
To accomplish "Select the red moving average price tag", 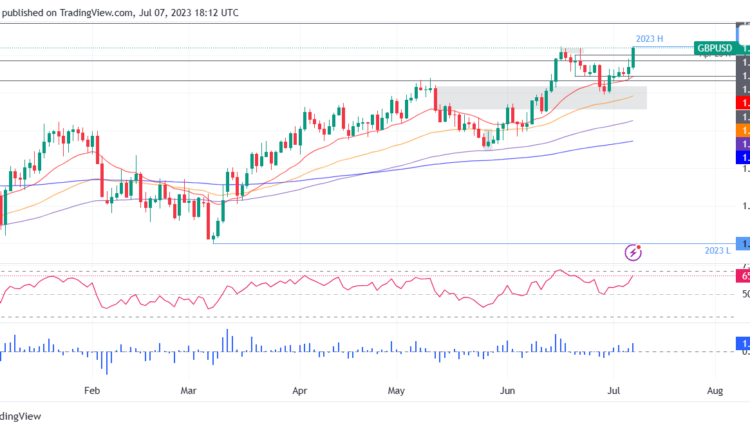I will pos(743,103).
